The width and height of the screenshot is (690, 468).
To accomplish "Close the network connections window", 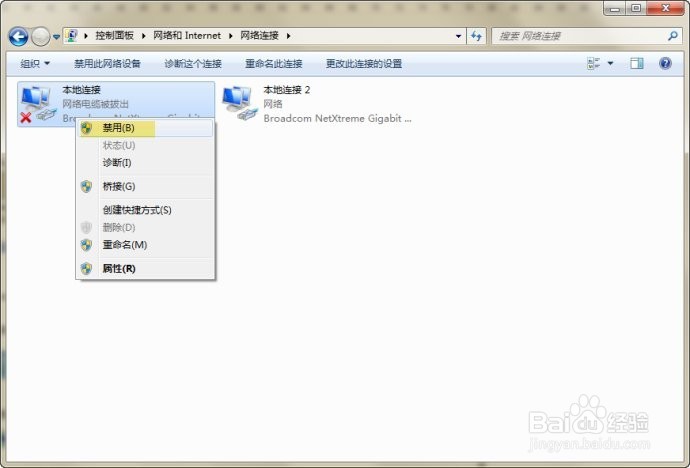I will [x=665, y=8].
